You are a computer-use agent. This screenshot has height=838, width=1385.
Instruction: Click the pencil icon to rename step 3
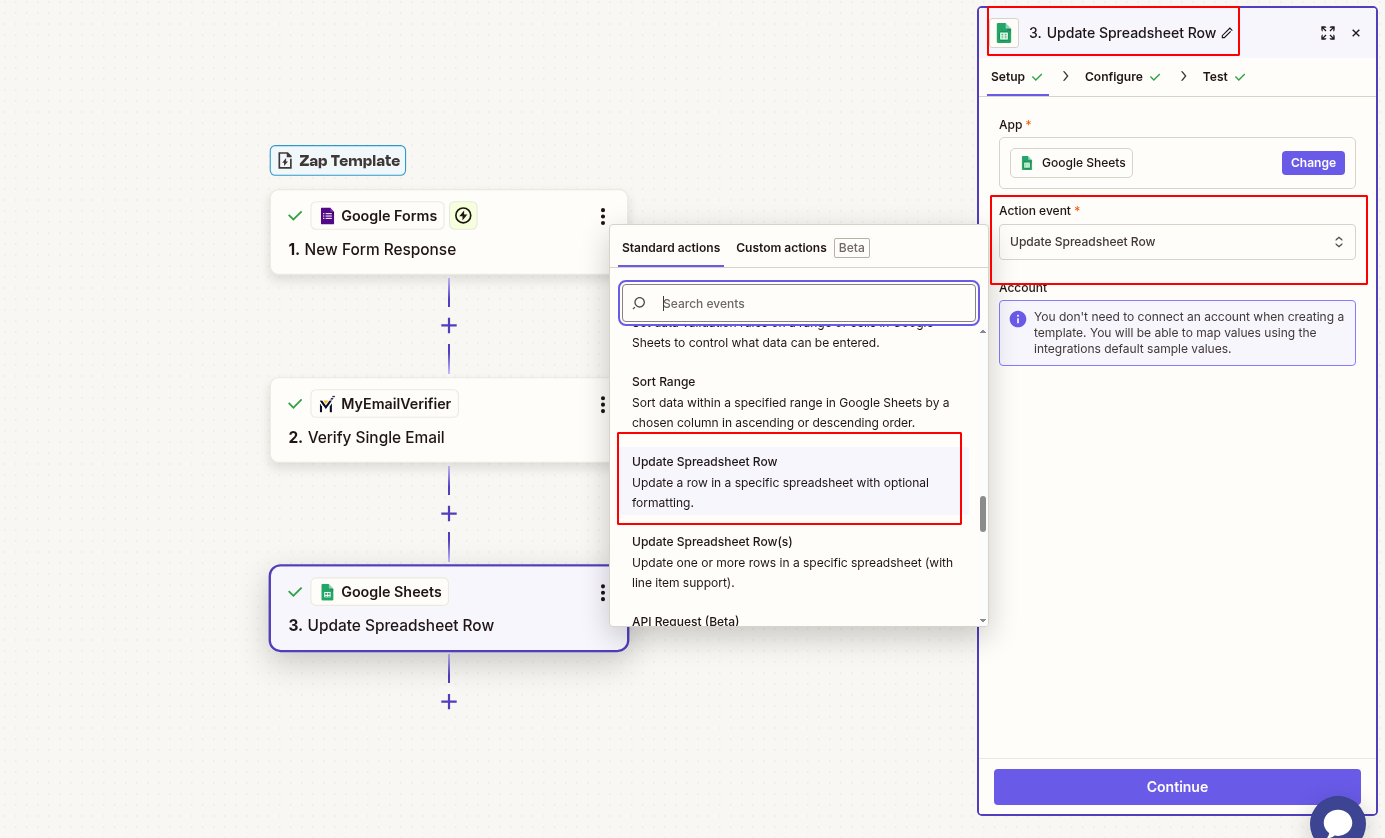(1227, 32)
